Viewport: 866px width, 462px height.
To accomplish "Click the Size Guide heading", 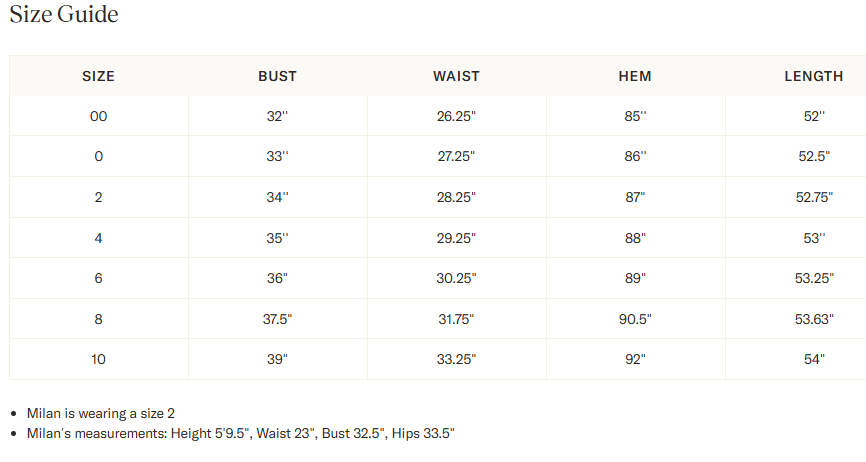I will tap(64, 14).
